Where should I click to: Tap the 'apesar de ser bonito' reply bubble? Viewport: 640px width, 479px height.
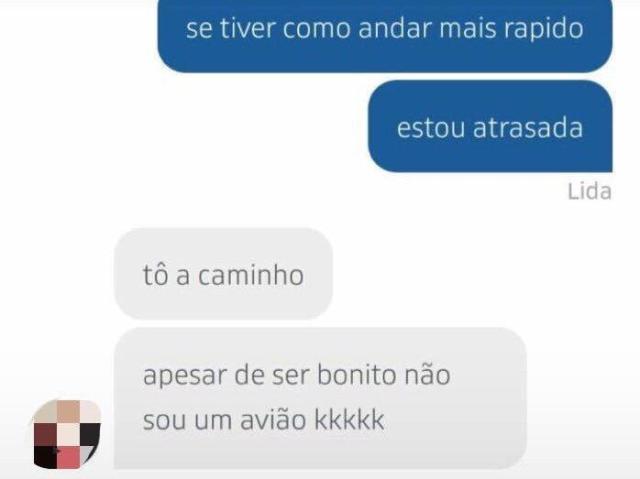click(320, 398)
